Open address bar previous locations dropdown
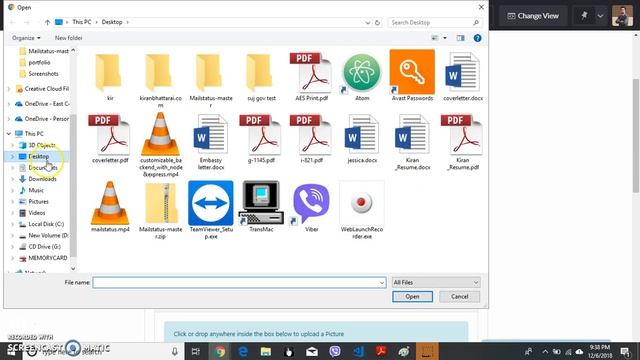The image size is (640, 360). (367, 22)
